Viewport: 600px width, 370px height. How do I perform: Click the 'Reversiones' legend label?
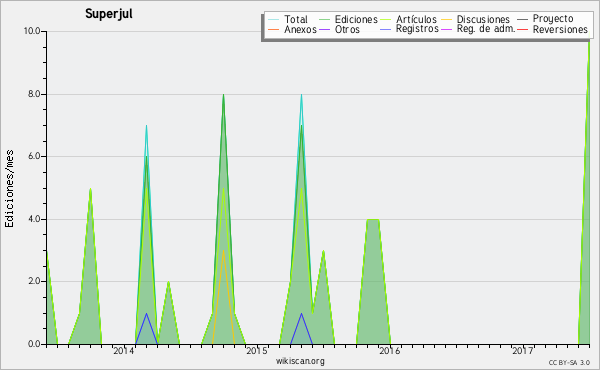[x=560, y=29]
